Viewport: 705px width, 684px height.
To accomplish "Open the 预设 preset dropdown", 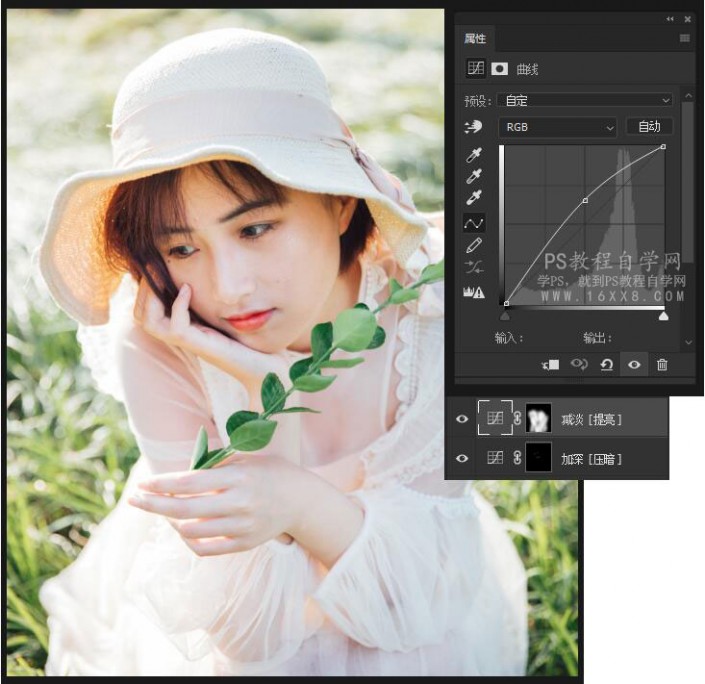I will click(x=586, y=100).
